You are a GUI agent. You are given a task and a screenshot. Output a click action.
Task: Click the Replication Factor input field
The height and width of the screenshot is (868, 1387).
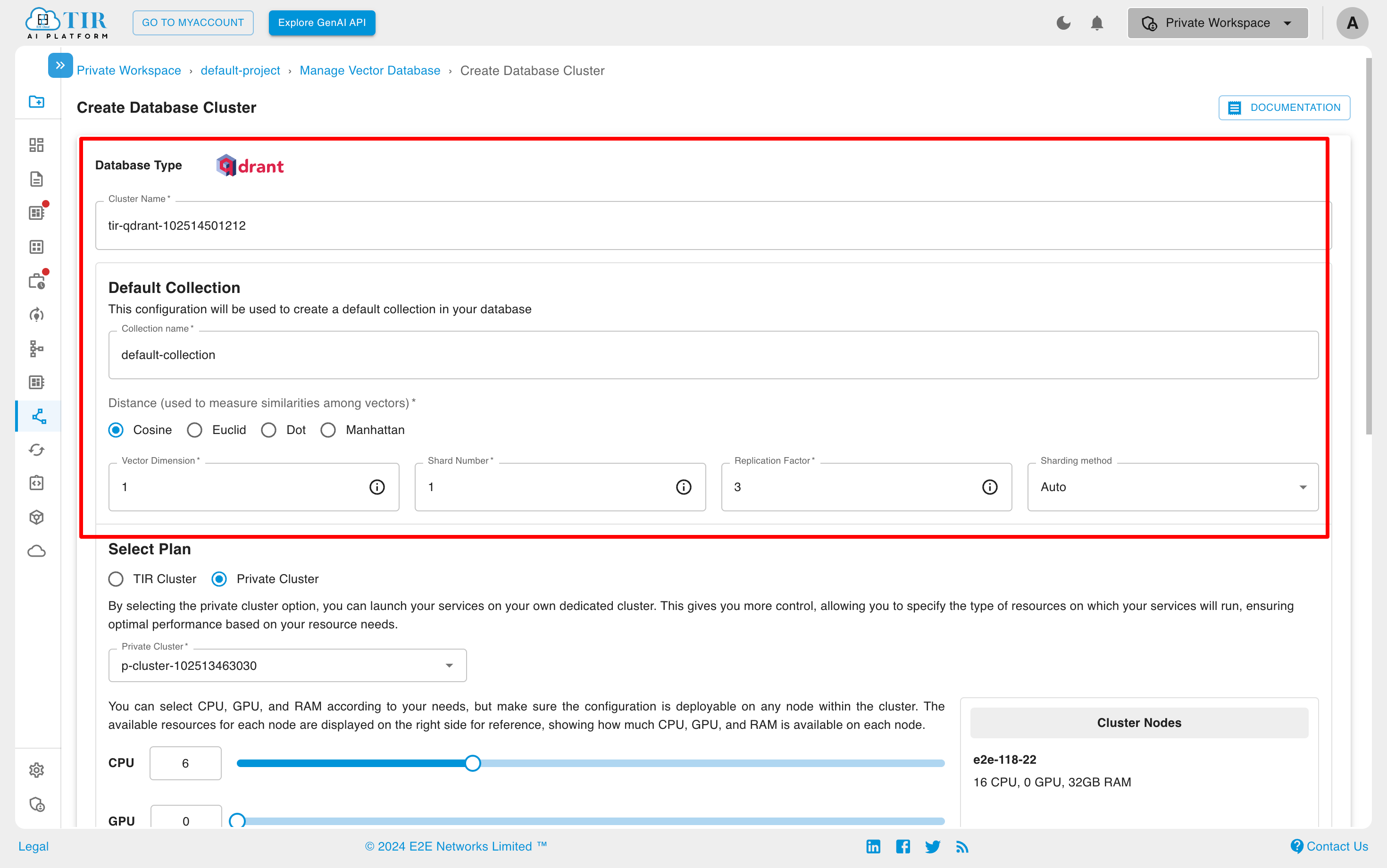pyautogui.click(x=866, y=487)
